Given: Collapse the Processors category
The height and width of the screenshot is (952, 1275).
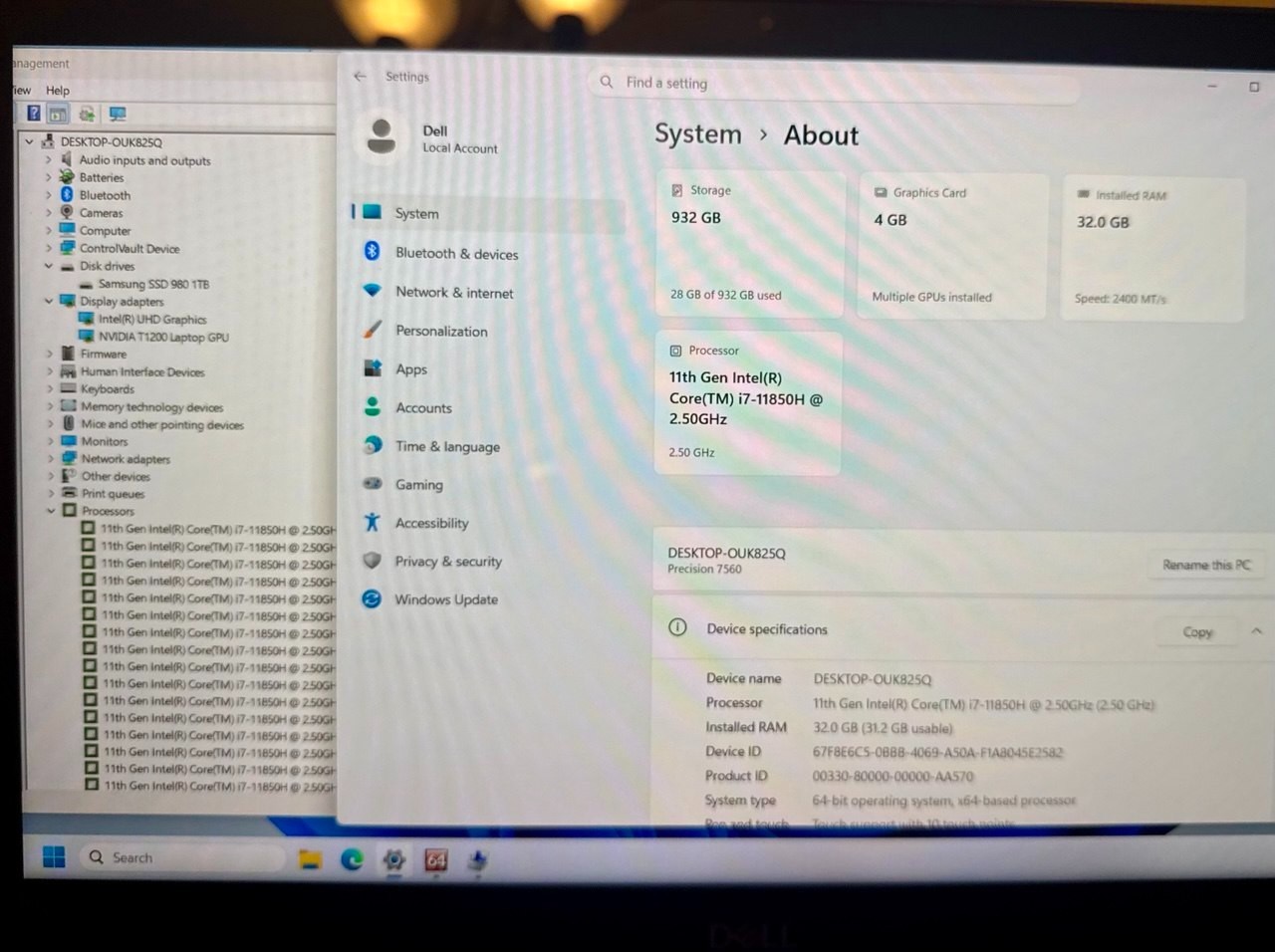Looking at the screenshot, I should point(51,511).
